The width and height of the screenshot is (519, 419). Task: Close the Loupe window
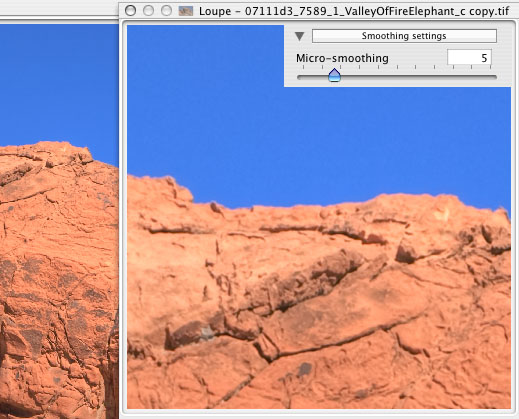[x=130, y=11]
